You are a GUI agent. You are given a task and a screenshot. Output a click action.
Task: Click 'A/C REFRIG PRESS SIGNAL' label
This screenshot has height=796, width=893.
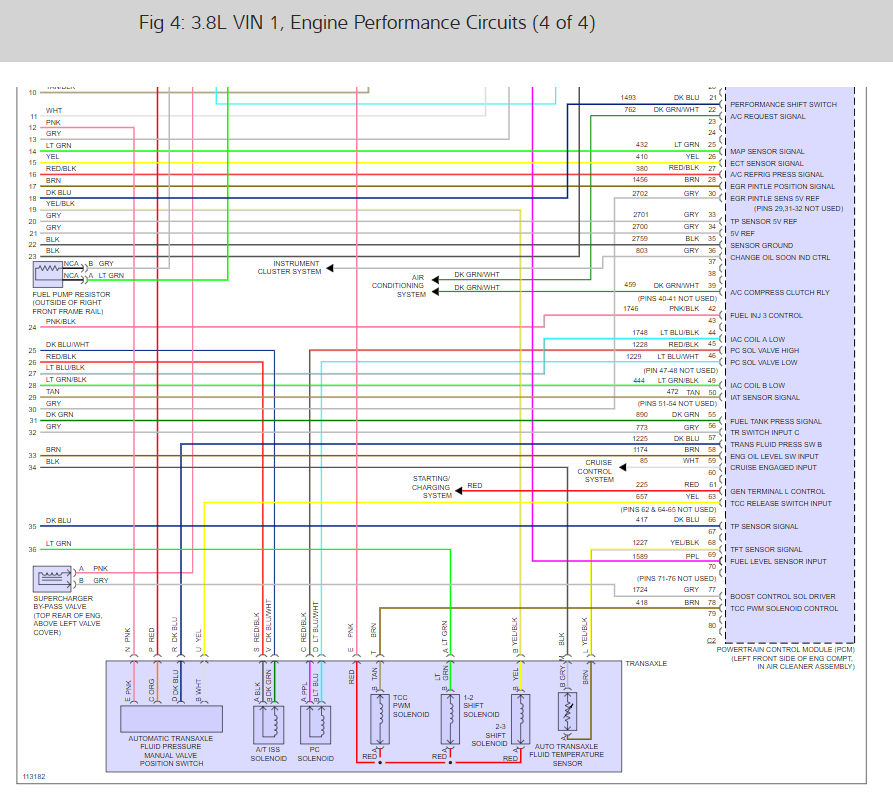[x=777, y=175]
